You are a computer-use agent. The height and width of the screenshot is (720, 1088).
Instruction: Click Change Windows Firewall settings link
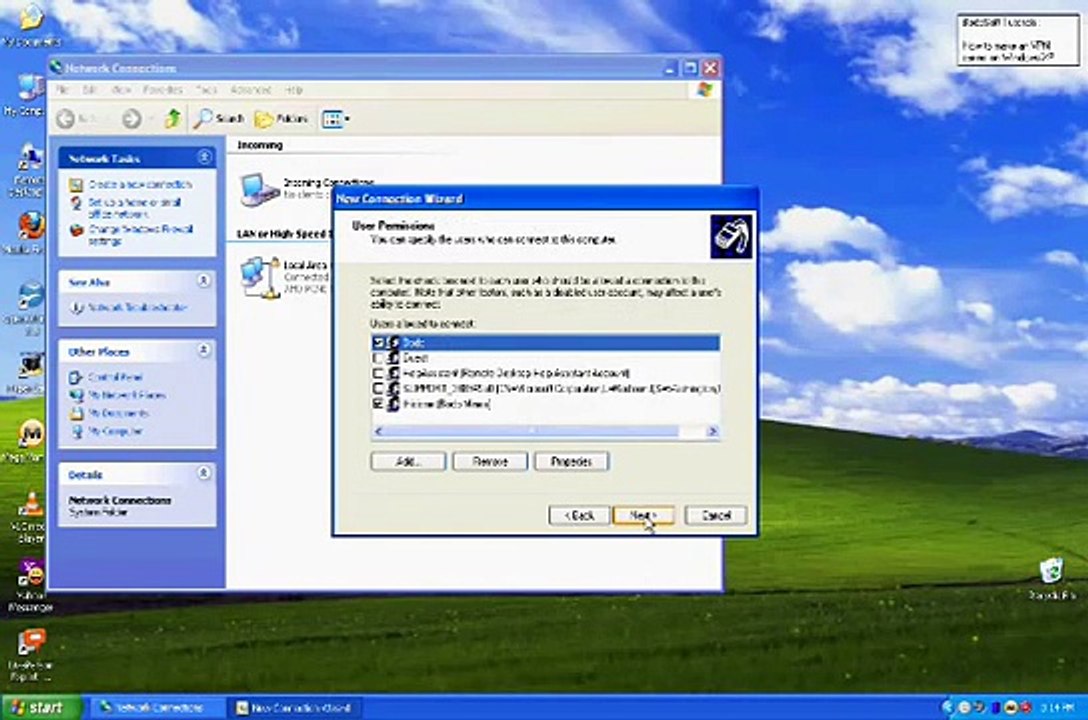point(140,234)
